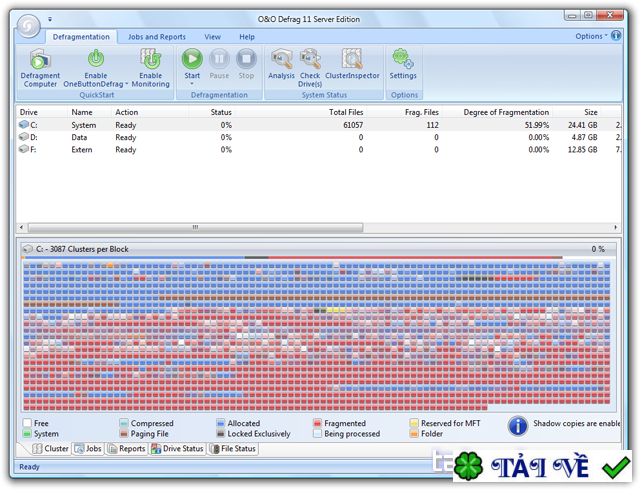The height and width of the screenshot is (490, 640).
Task: Open the Settings gear icon
Action: pos(403,61)
